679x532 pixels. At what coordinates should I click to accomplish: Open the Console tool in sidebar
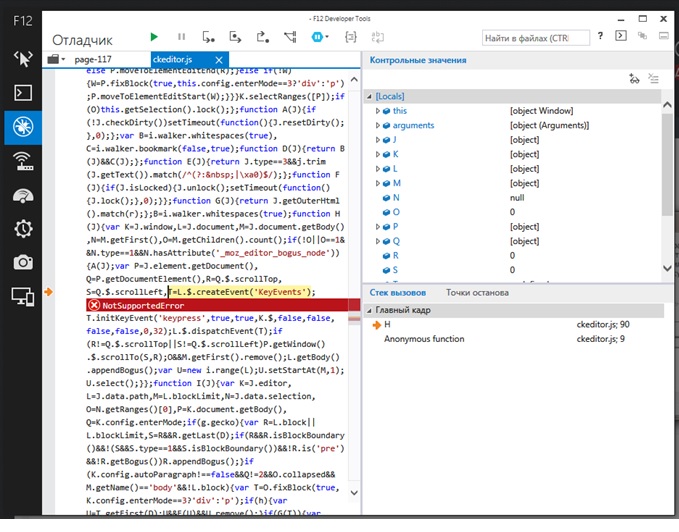click(23, 93)
